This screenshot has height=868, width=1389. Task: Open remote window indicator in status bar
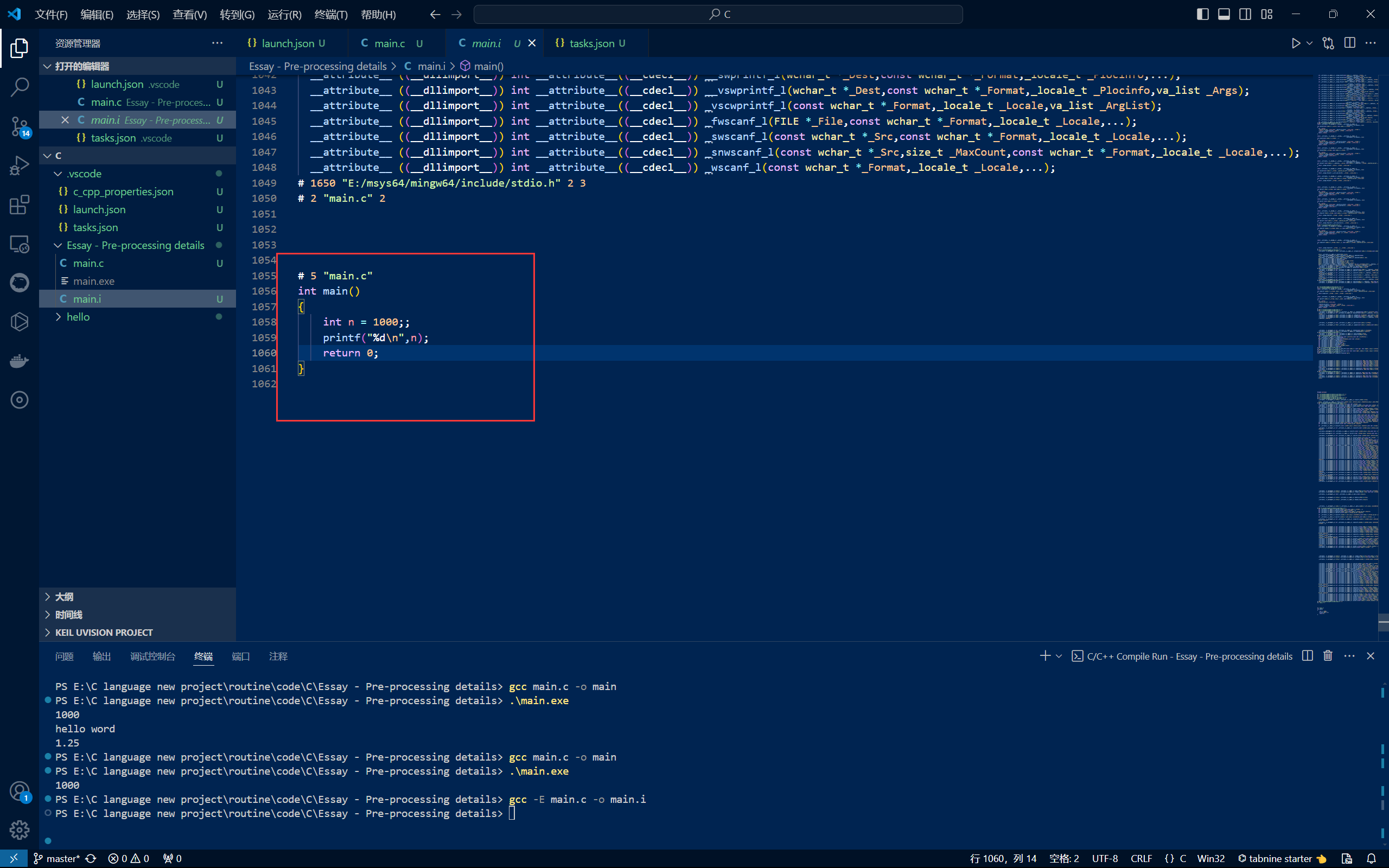[x=14, y=859]
